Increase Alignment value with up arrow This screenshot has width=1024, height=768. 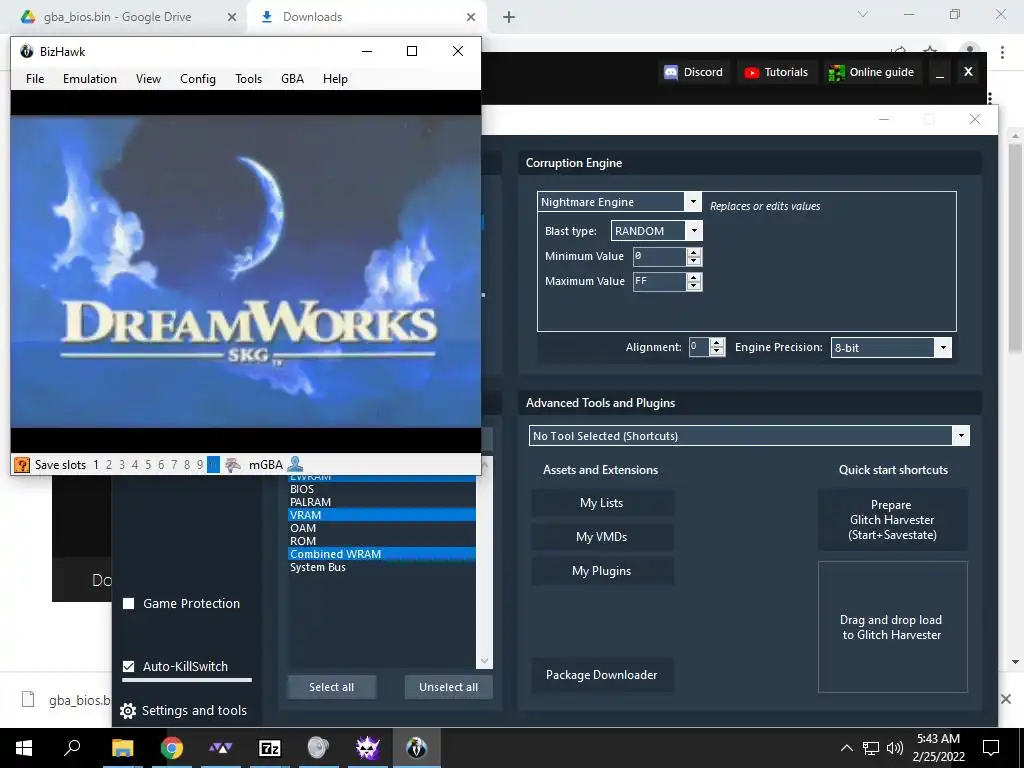[x=718, y=343]
